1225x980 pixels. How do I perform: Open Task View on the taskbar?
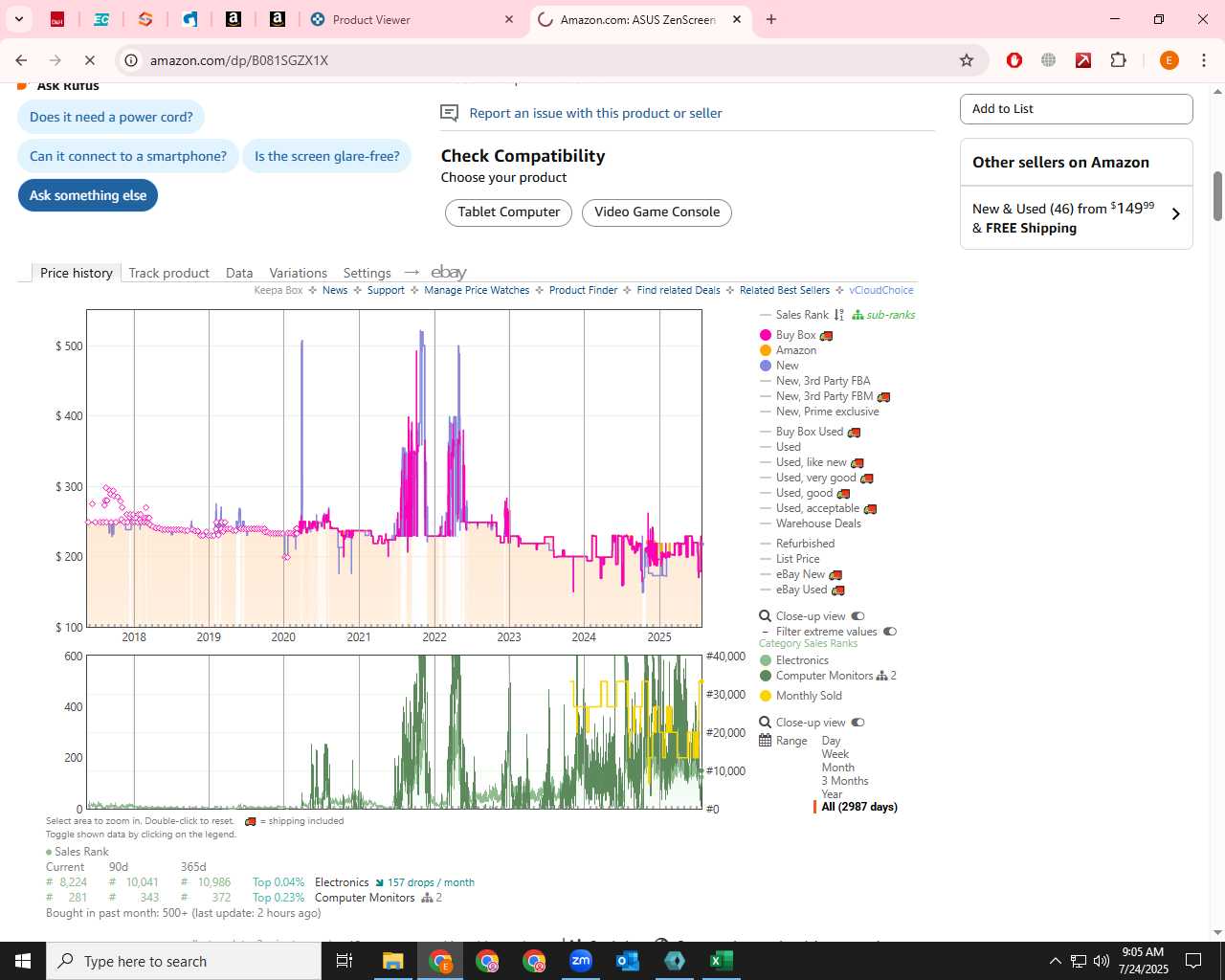point(345,961)
